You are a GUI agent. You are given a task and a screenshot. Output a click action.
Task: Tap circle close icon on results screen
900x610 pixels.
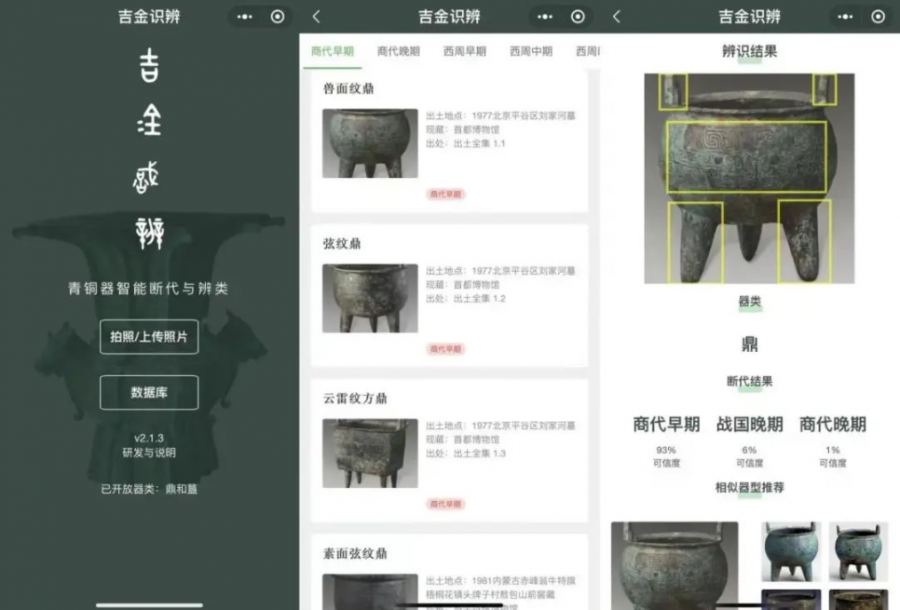(x=878, y=17)
